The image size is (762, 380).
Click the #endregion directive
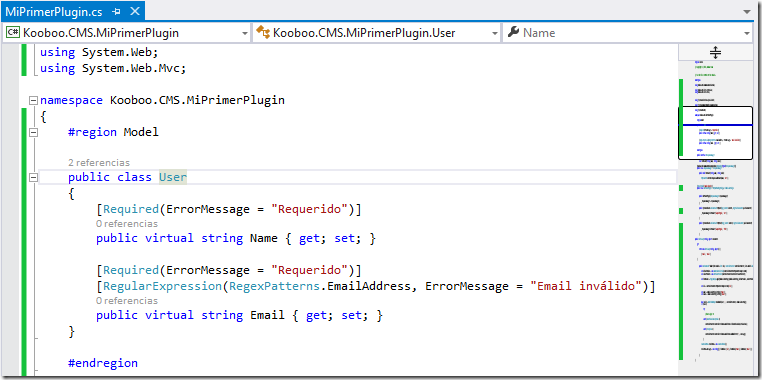103,363
